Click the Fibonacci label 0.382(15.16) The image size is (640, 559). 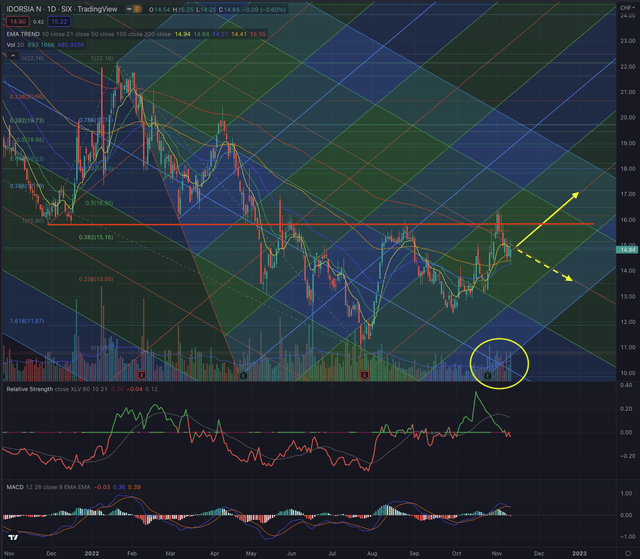(x=96, y=237)
